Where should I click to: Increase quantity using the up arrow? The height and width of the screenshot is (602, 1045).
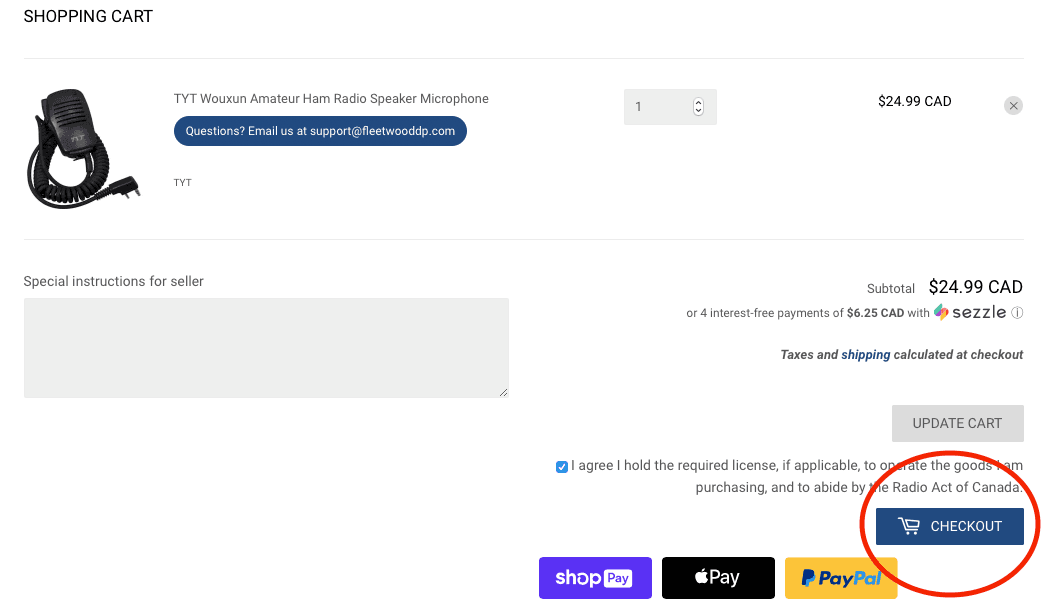coord(698,102)
